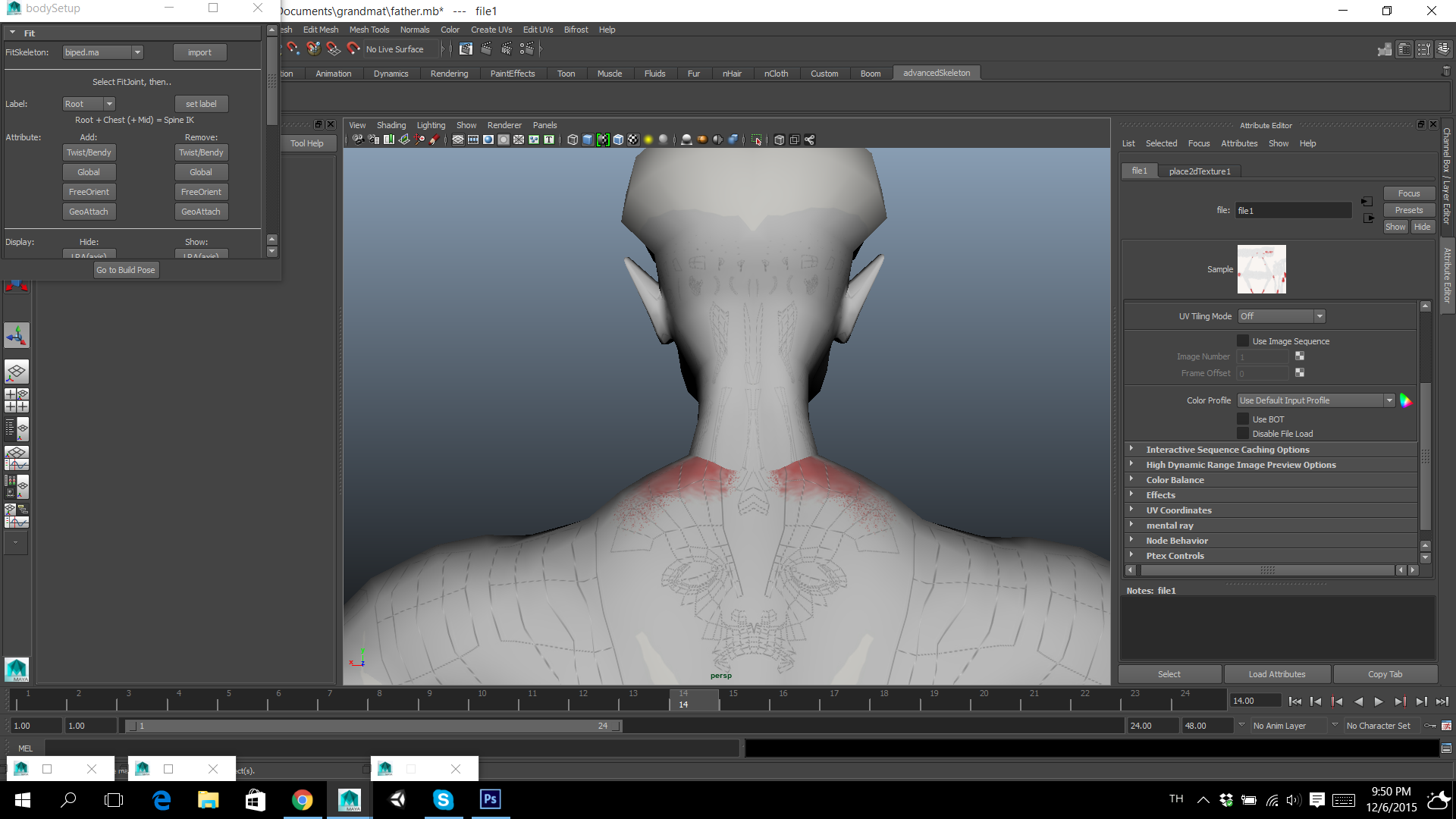This screenshot has width=1456, height=819.
Task: Click the go to output connection icon
Action: [1368, 218]
